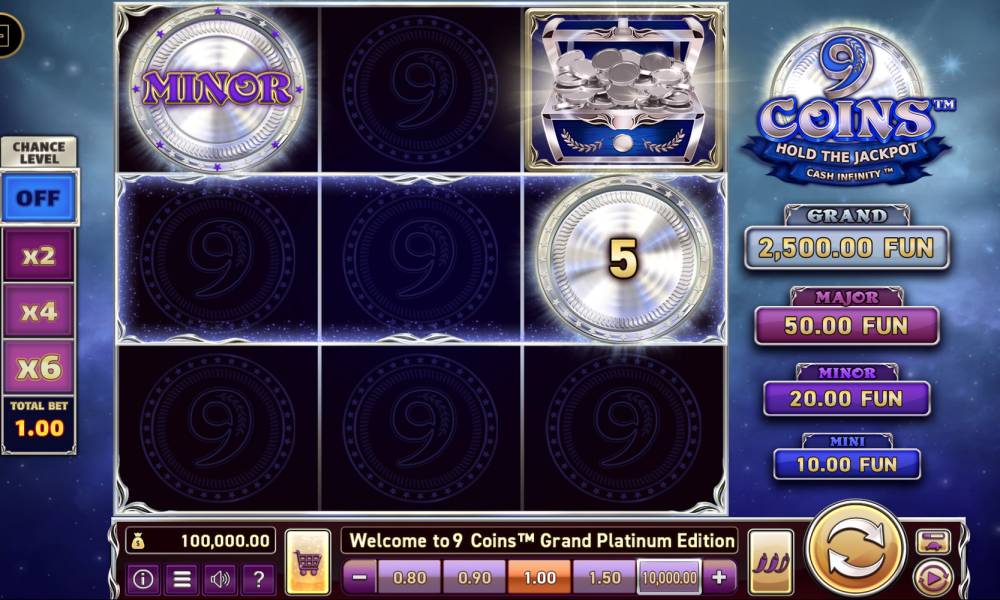This screenshot has height=600, width=1000.
Task: Open the info paytable icon
Action: click(142, 579)
